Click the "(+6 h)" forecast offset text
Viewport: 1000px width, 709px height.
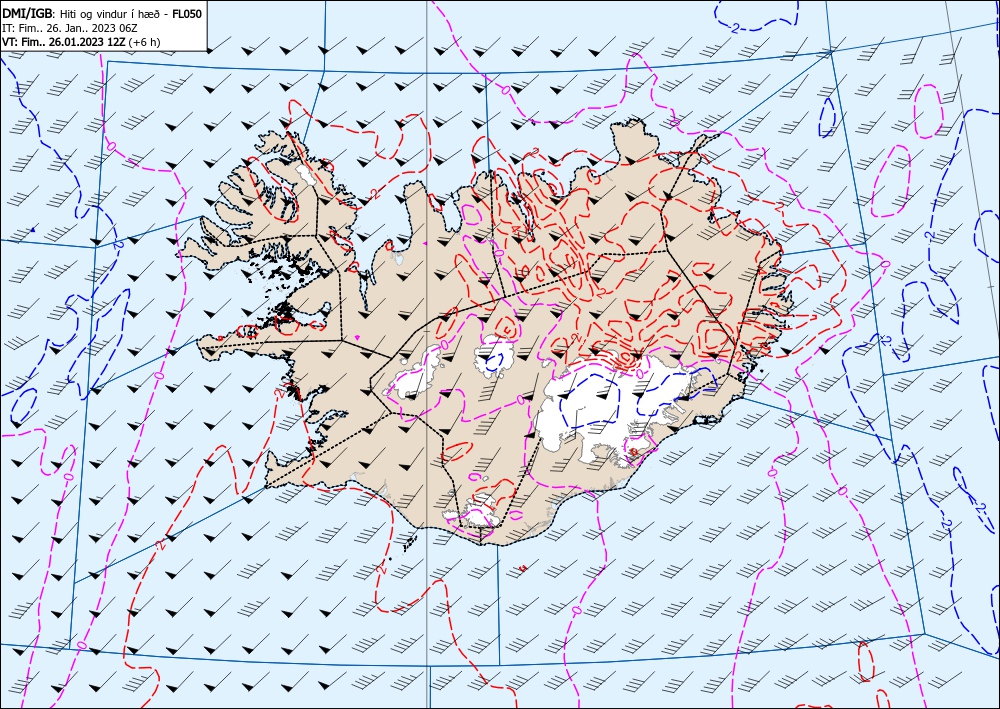point(145,42)
